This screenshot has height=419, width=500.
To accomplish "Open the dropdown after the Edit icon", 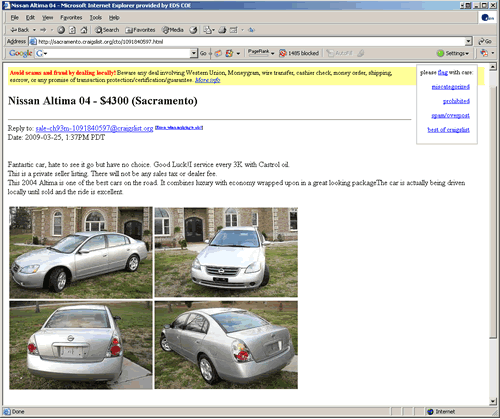I will pos(242,30).
